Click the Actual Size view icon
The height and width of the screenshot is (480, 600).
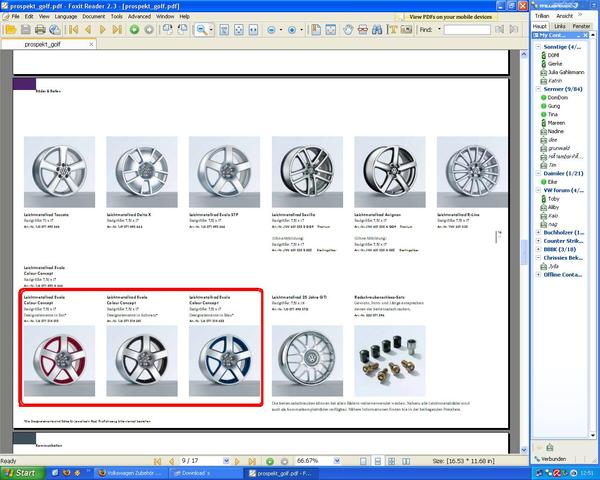tap(224, 29)
